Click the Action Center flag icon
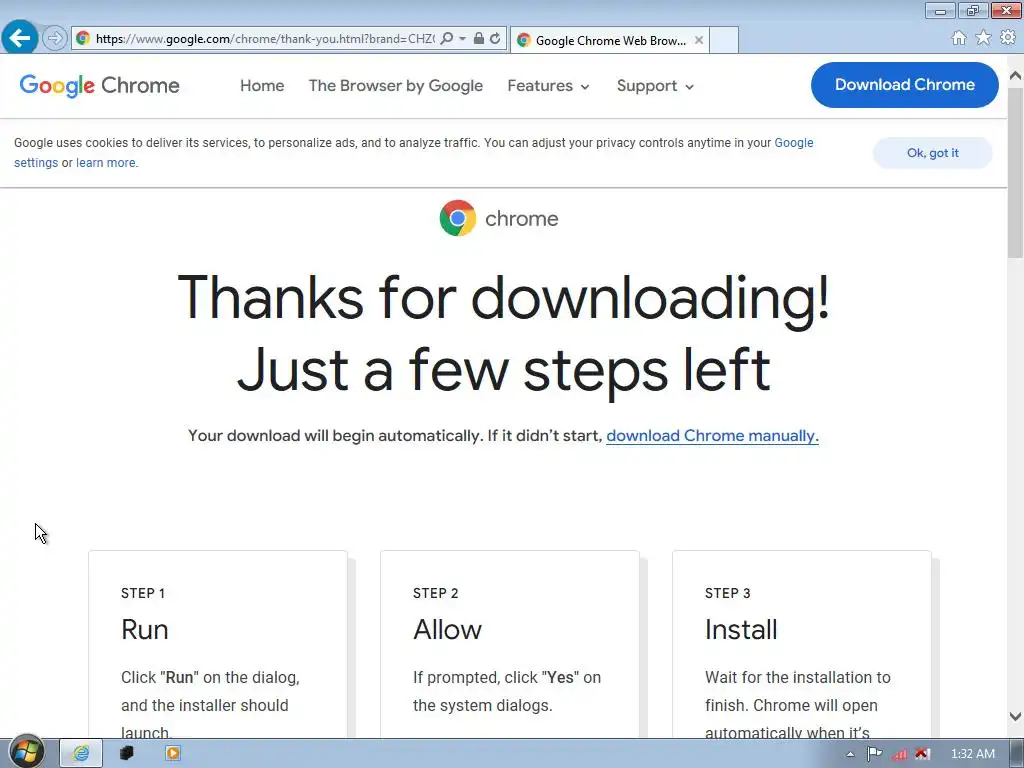Viewport: 1024px width, 768px height. click(x=874, y=754)
